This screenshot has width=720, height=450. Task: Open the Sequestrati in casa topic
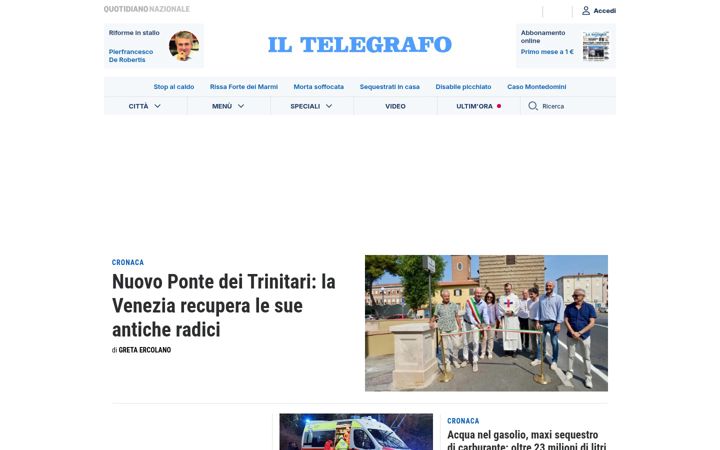click(x=389, y=87)
